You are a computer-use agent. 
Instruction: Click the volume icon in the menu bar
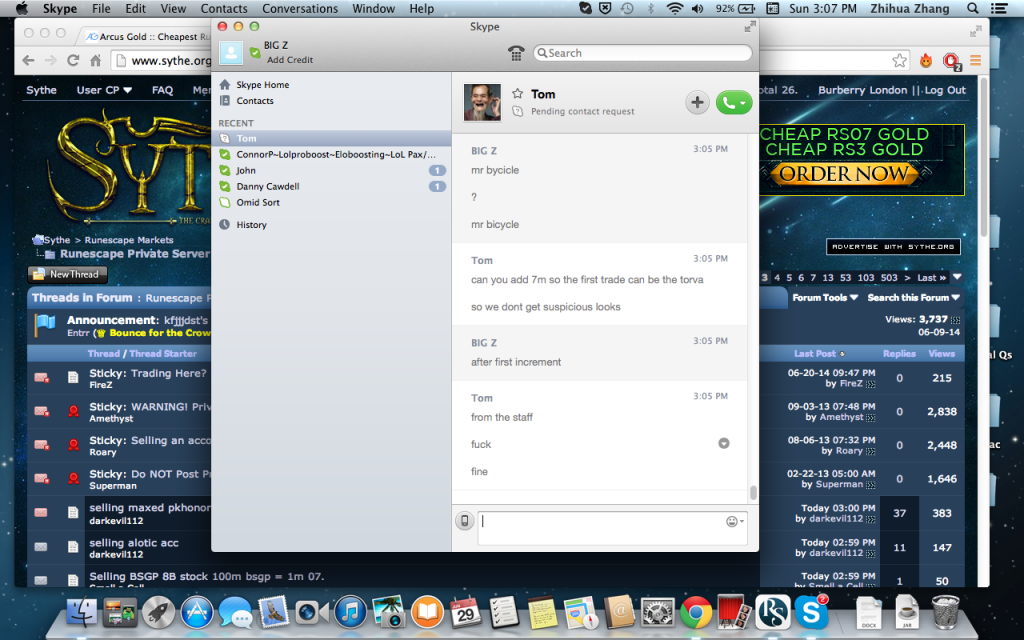tap(697, 8)
